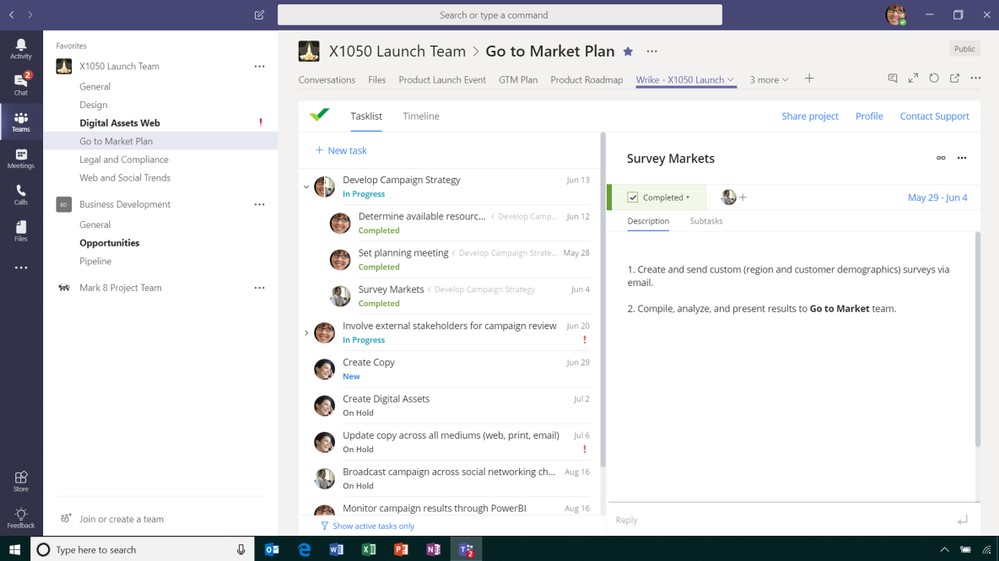
Task: Open more tab options ellipsis at top right
Action: (x=975, y=78)
